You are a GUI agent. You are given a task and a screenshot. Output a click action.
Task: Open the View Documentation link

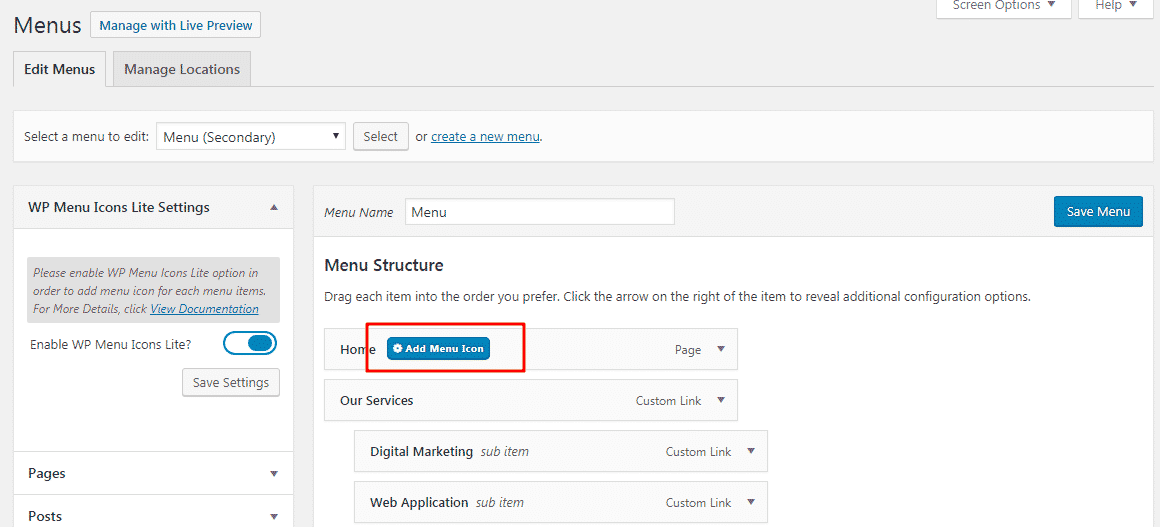tap(204, 309)
